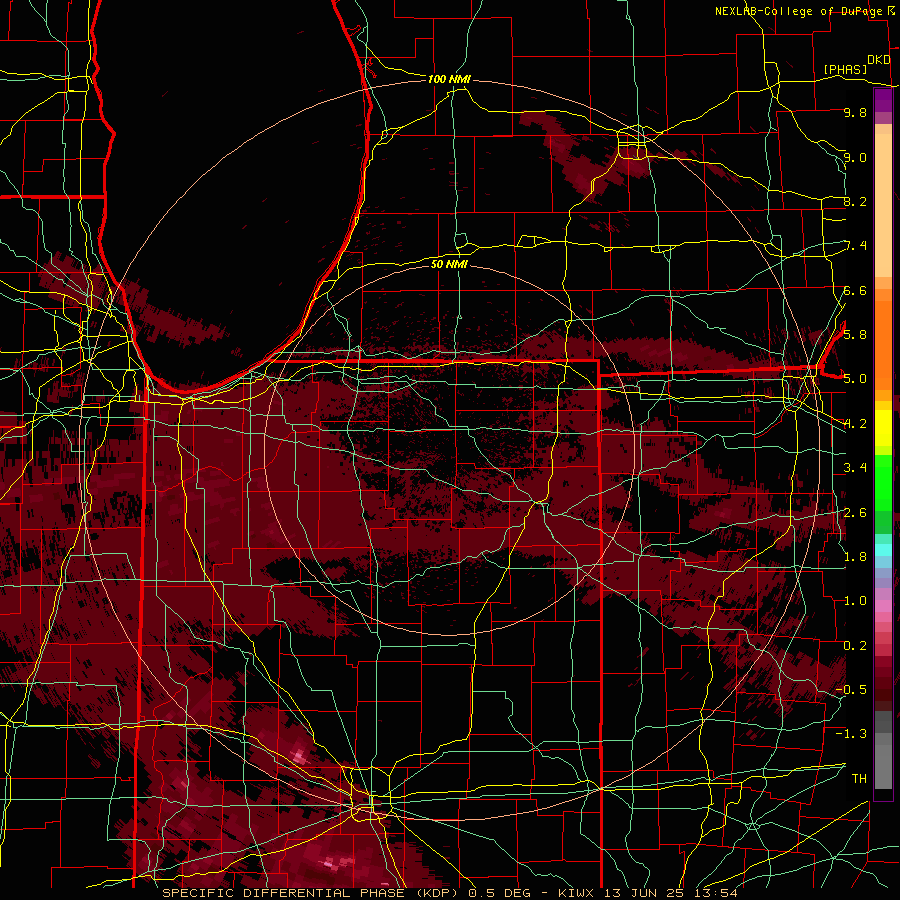Click the -1.3 scale value
Image resolution: width=900 pixels, height=900 pixels.
pos(851,734)
